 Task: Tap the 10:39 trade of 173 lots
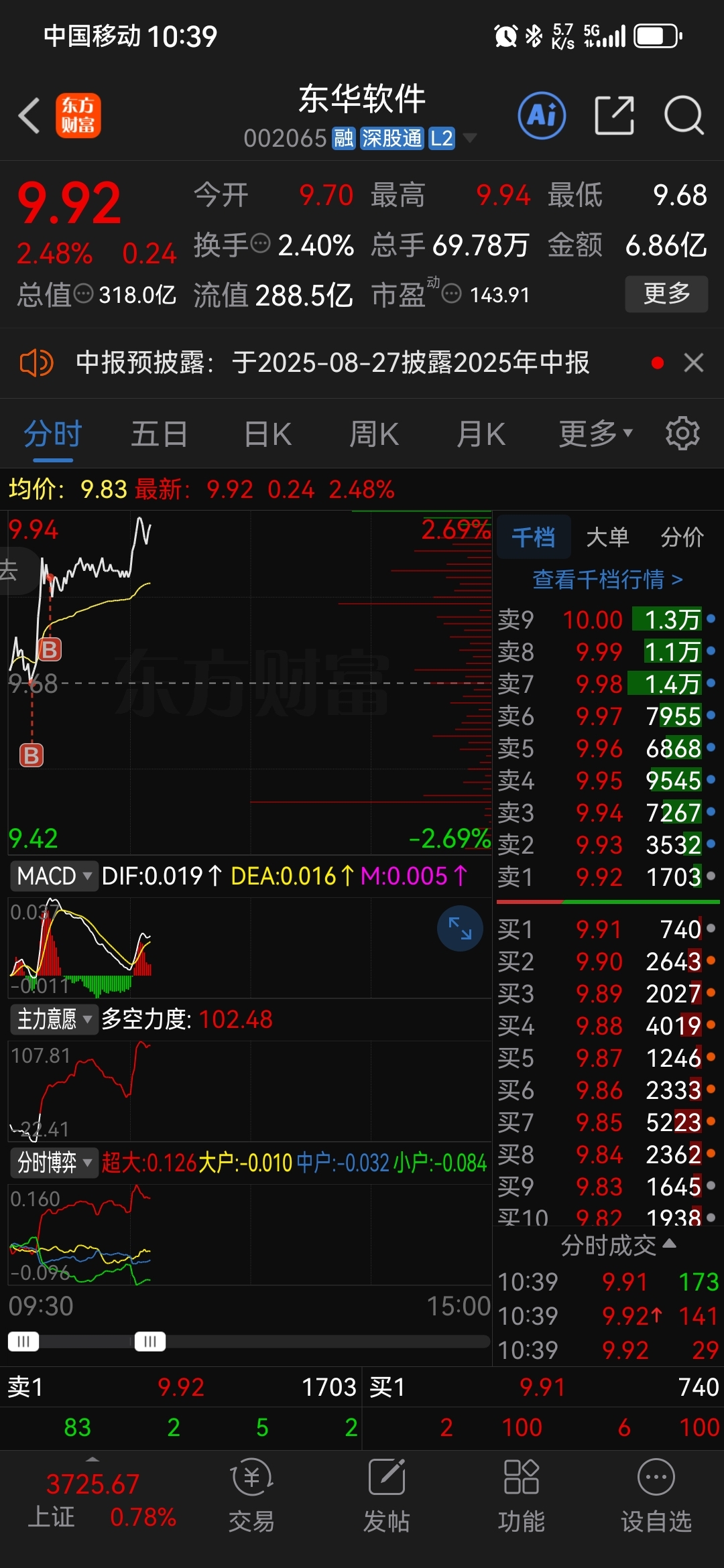608,1282
